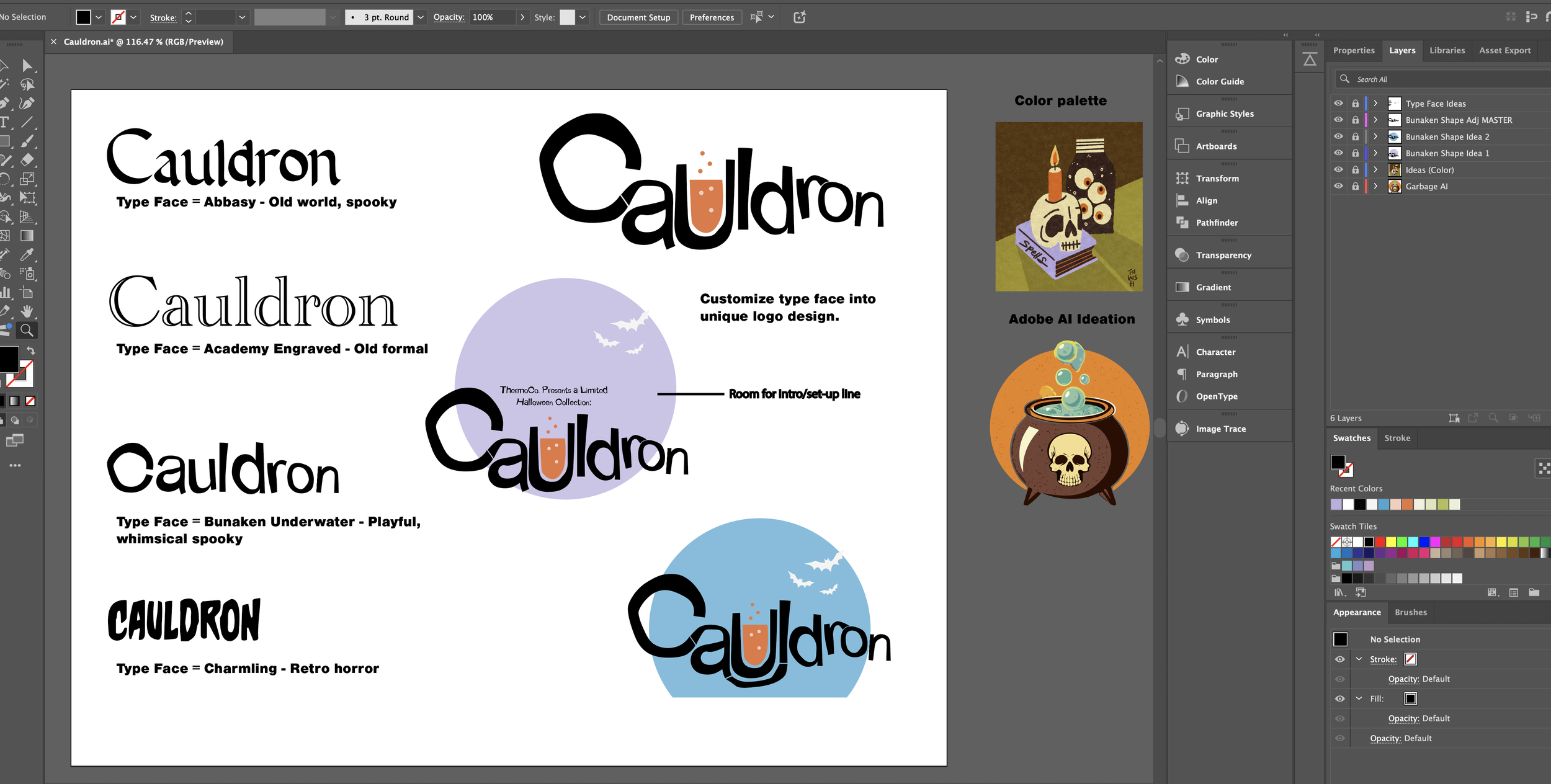Click the Document Setup button
This screenshot has width=1551, height=784.
click(x=638, y=17)
